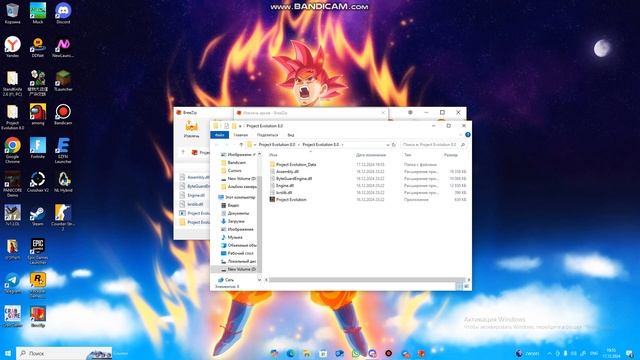Expand the ribbon with the chevron near help
The image size is (640, 360).
[x=461, y=135]
